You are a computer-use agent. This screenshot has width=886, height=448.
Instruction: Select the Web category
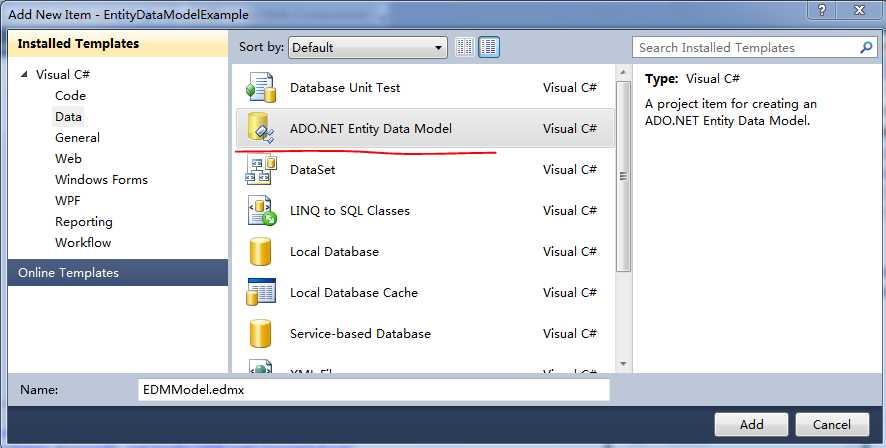coord(68,158)
